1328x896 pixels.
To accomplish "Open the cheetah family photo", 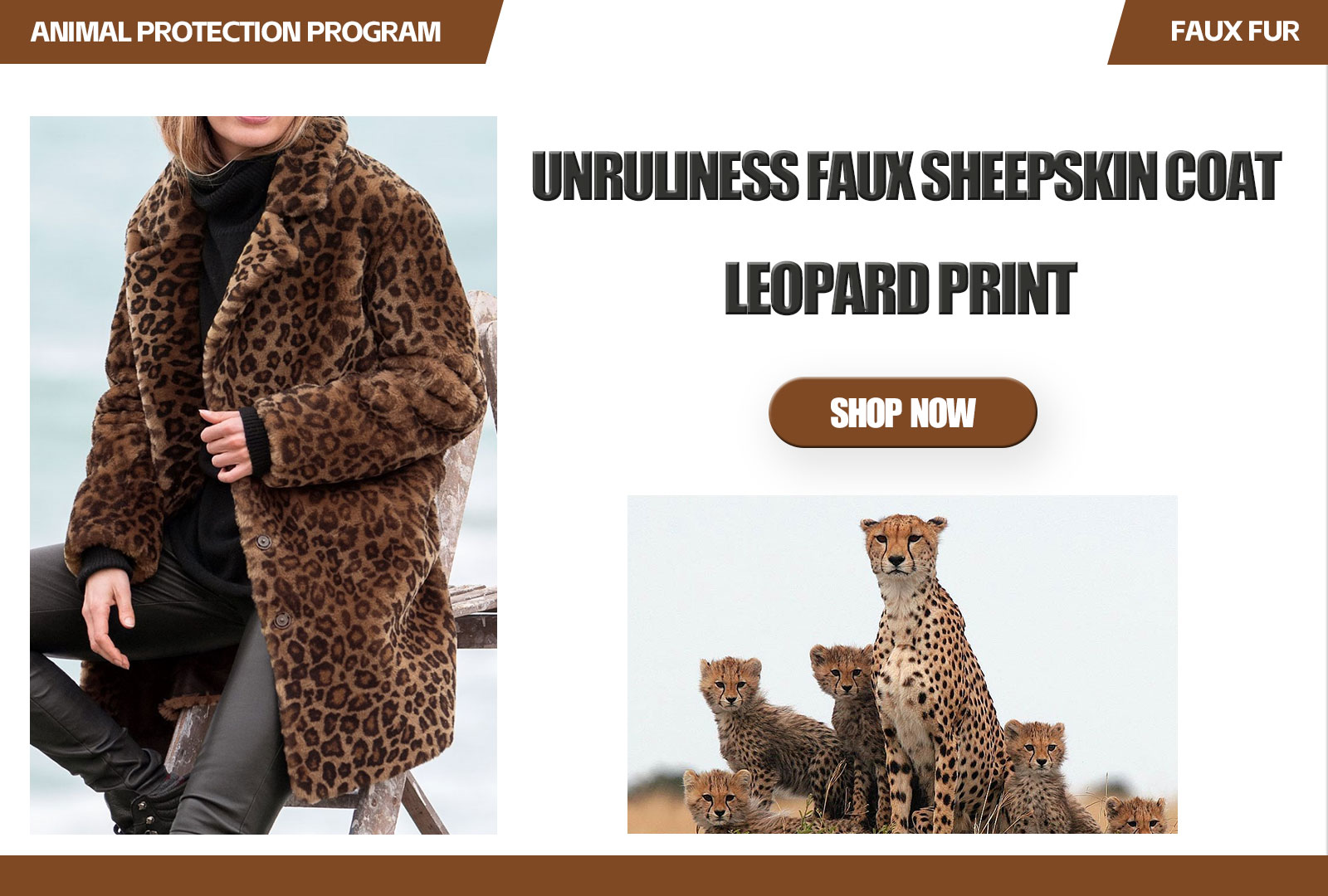I will click(x=902, y=664).
